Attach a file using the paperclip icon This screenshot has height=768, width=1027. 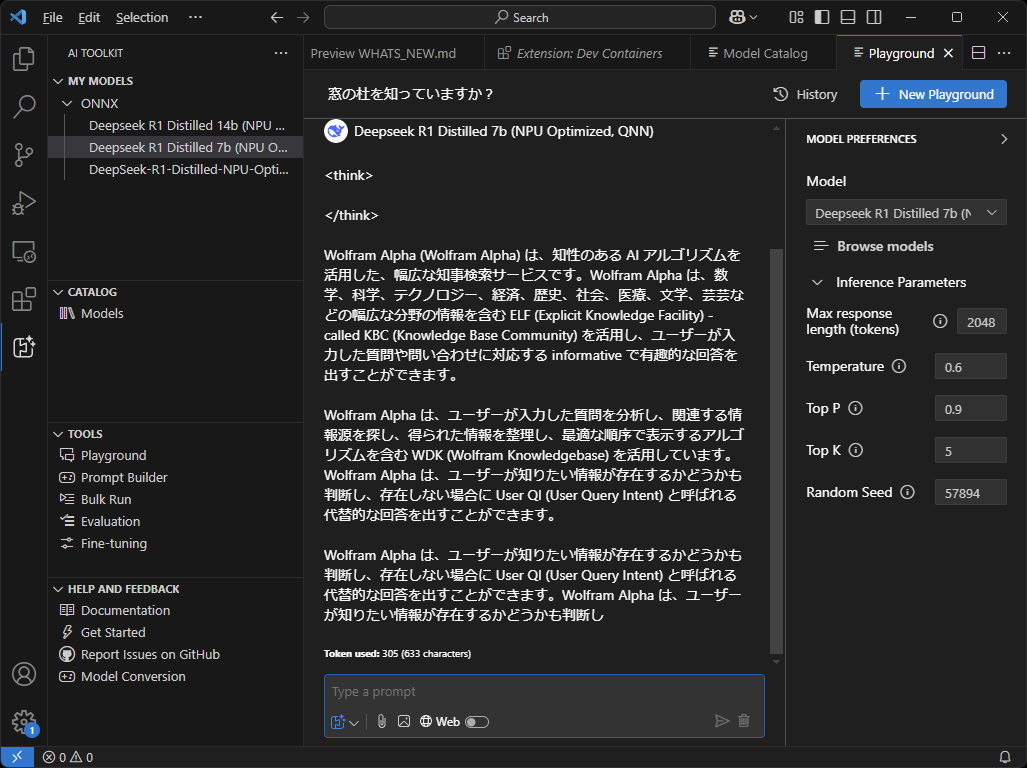(381, 721)
